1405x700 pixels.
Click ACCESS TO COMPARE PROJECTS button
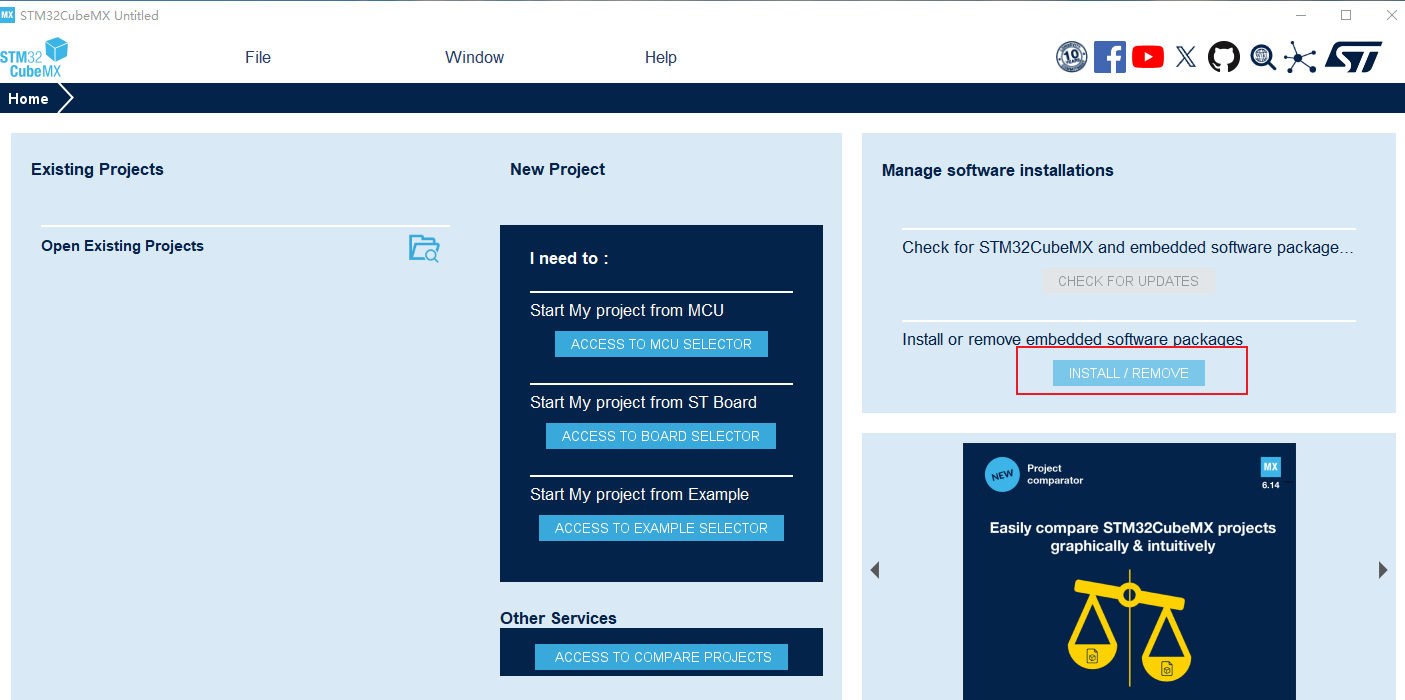coord(661,657)
